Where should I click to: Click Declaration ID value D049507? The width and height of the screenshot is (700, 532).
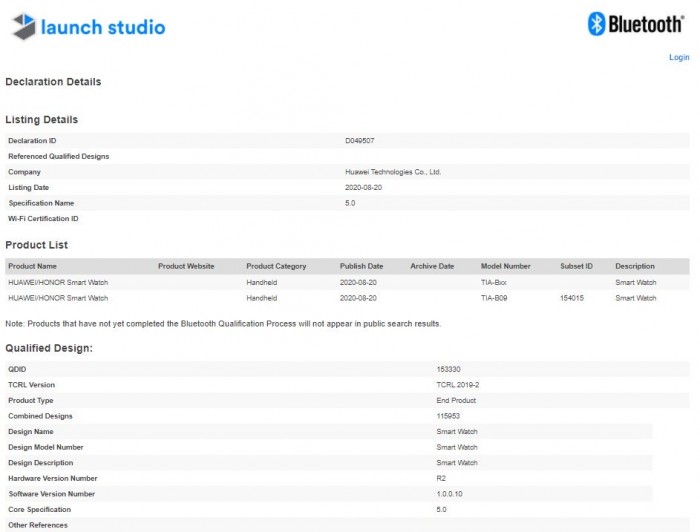pos(360,141)
